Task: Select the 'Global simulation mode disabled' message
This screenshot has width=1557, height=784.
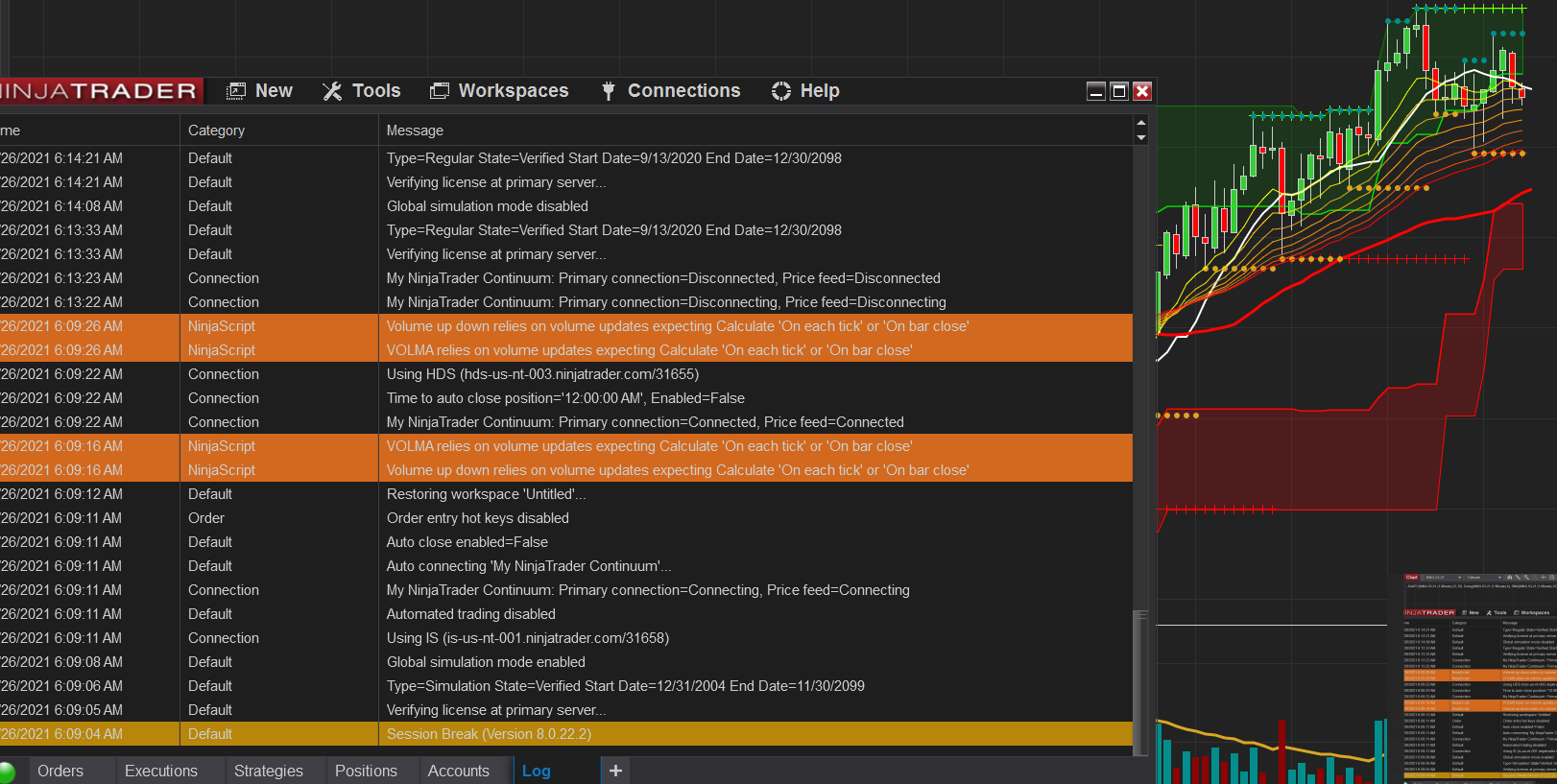Action: 488,206
